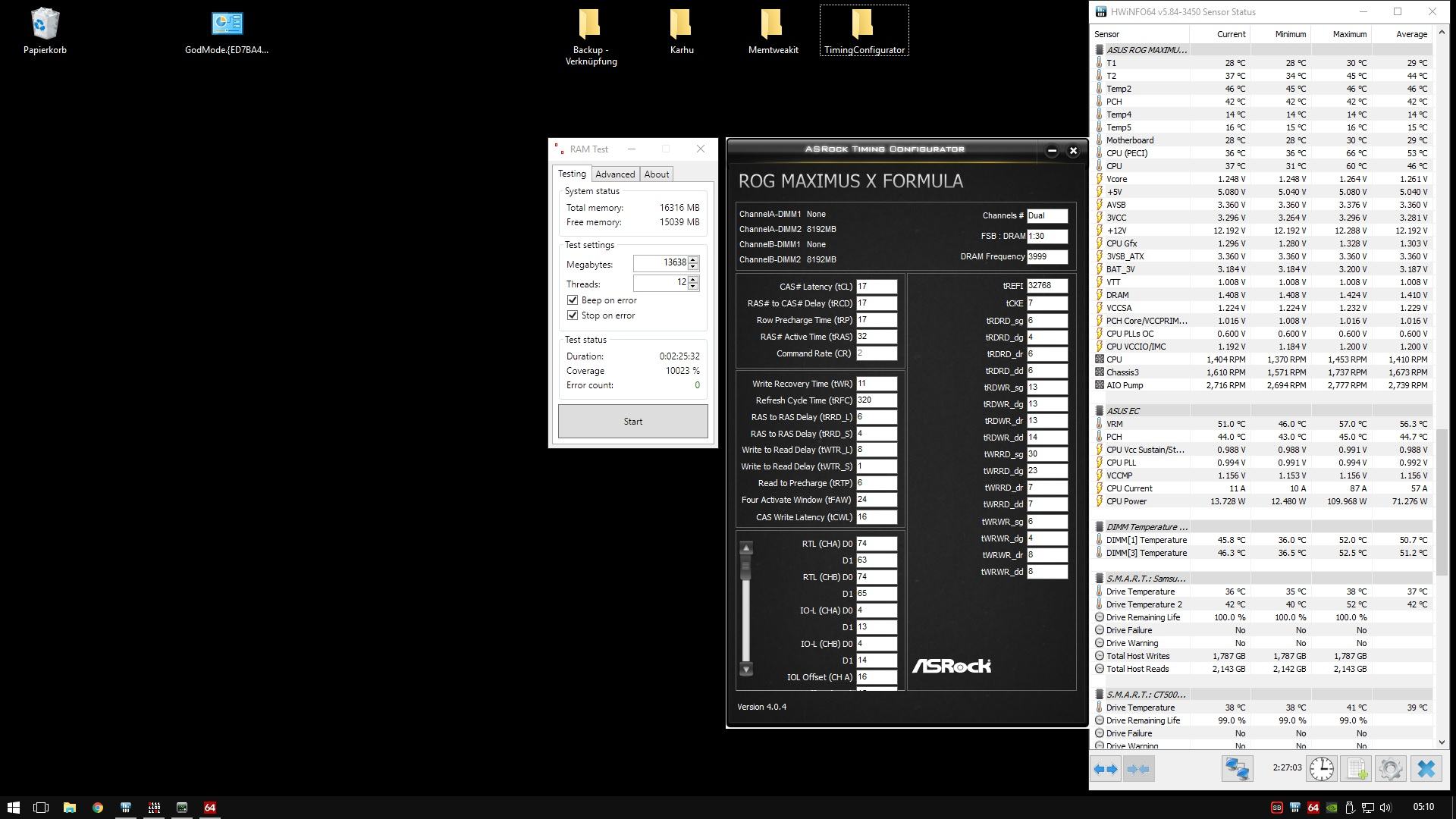Viewport: 1456px width, 819px height.
Task: Switch to Advanced tab in RAM Test
Action: click(614, 174)
